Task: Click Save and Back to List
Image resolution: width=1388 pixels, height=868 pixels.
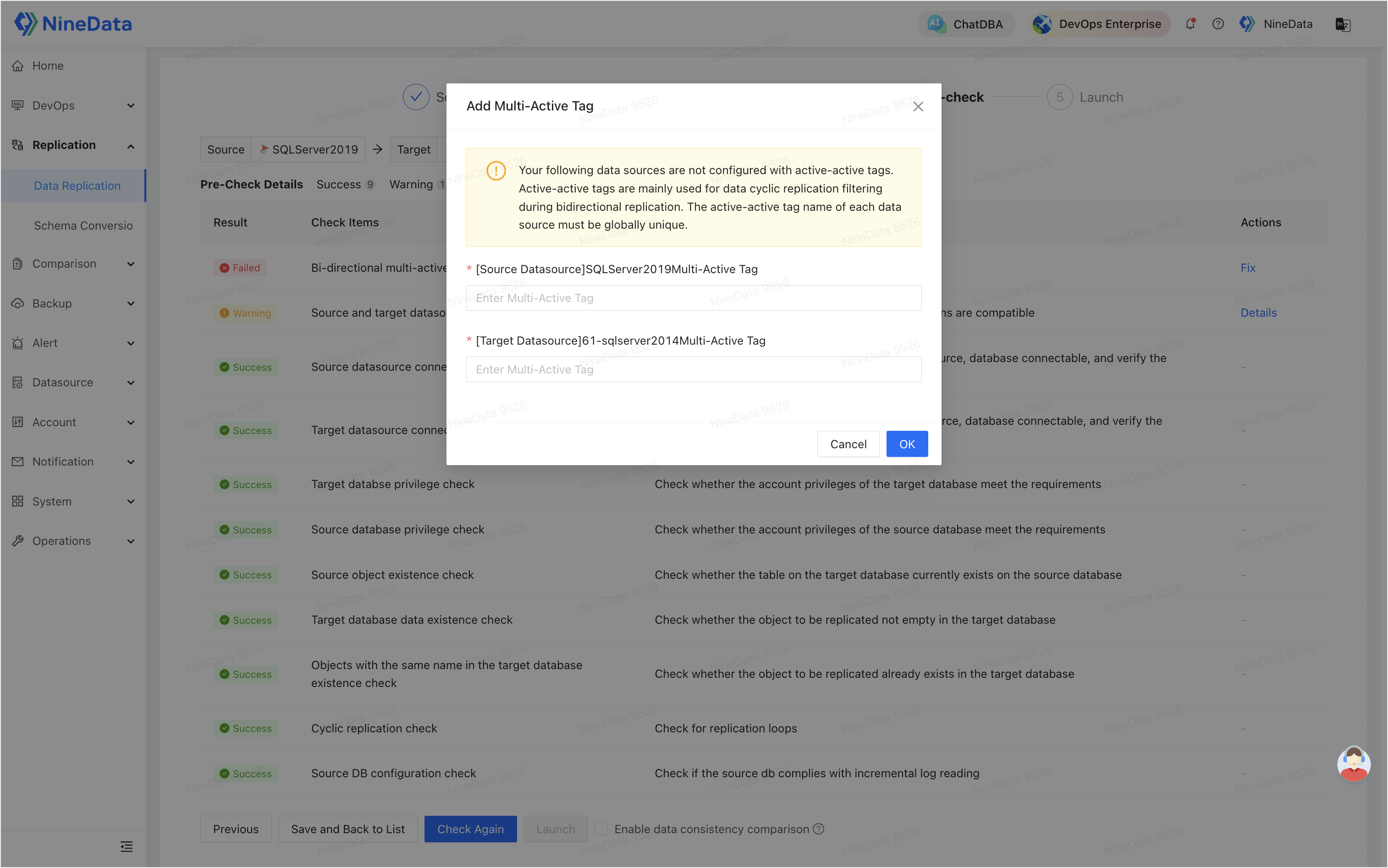Action: tap(348, 829)
